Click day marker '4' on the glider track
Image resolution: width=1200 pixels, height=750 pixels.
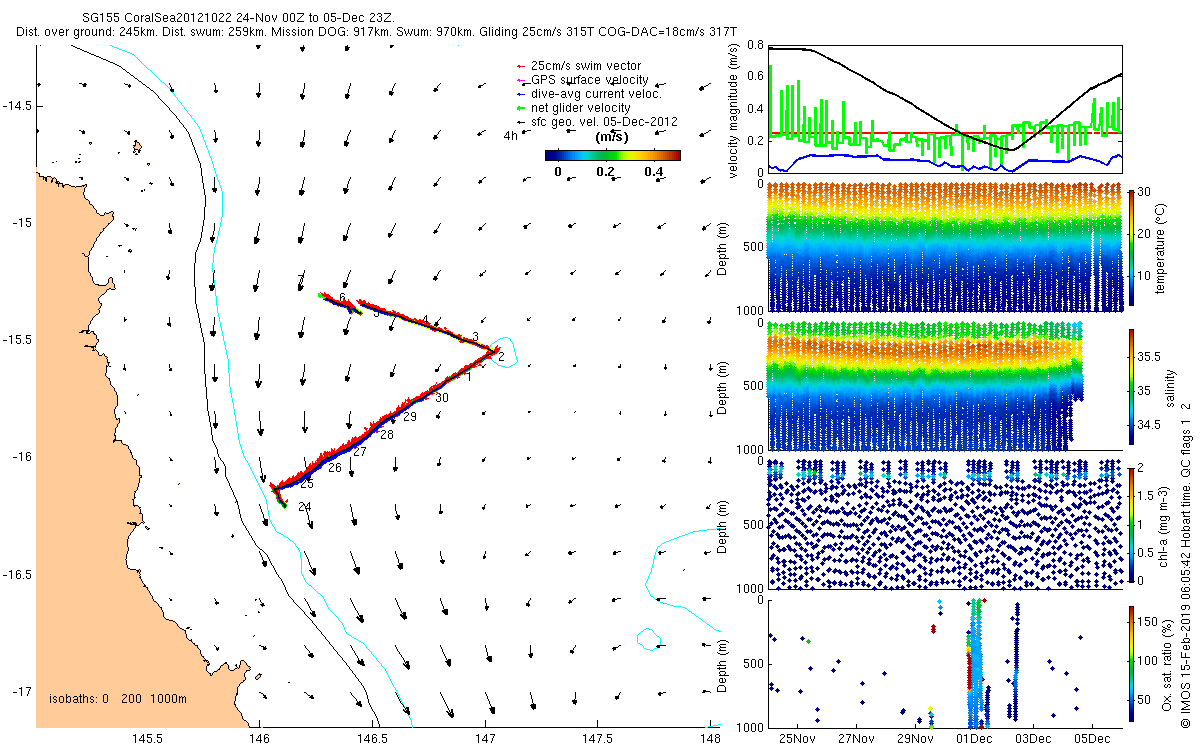point(425,320)
